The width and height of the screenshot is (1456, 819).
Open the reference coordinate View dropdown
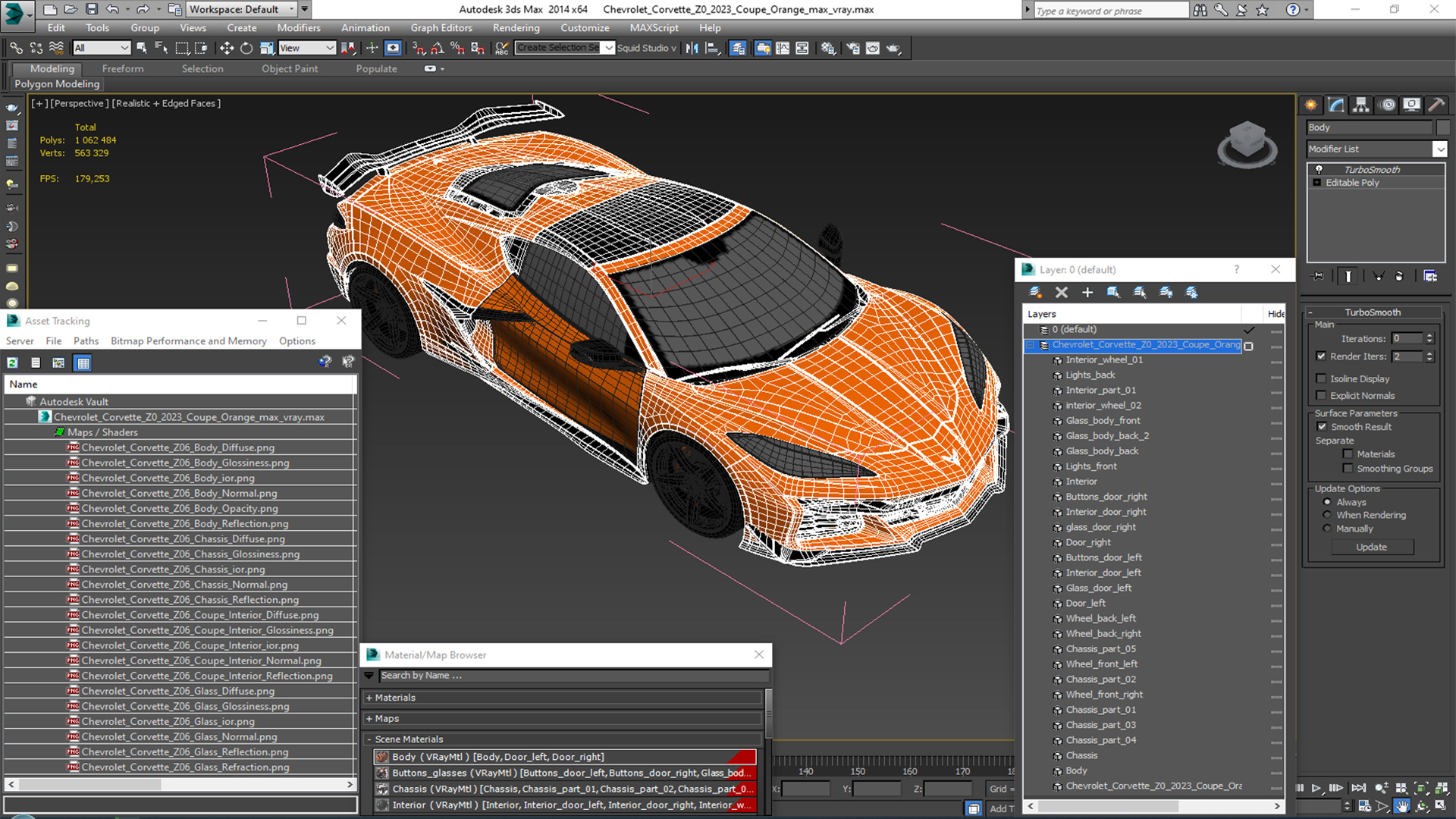tap(307, 48)
